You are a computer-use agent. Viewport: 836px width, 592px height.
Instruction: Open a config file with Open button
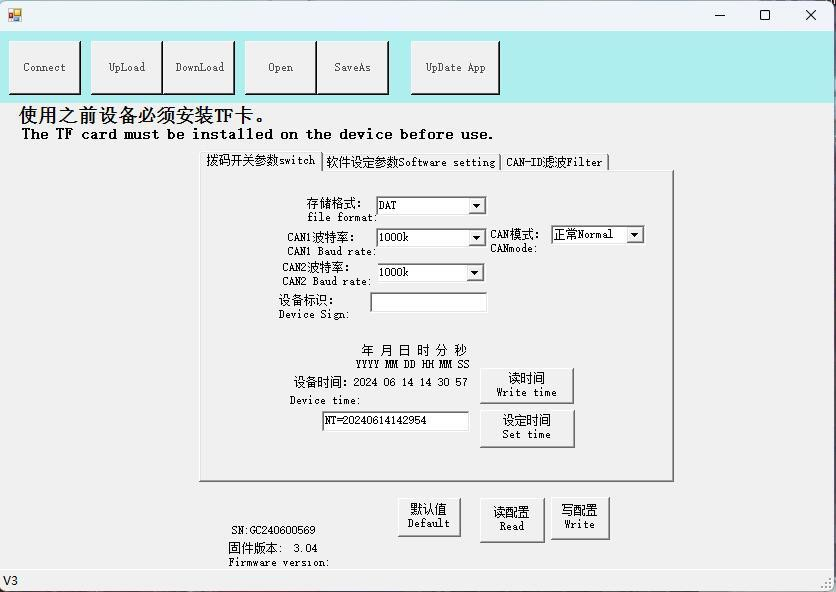point(281,68)
